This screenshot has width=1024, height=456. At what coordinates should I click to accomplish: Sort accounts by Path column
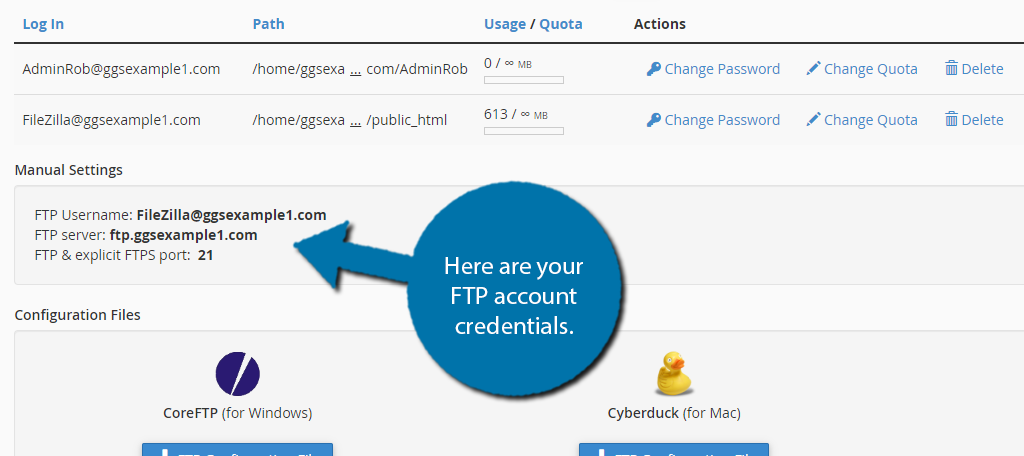point(269,24)
